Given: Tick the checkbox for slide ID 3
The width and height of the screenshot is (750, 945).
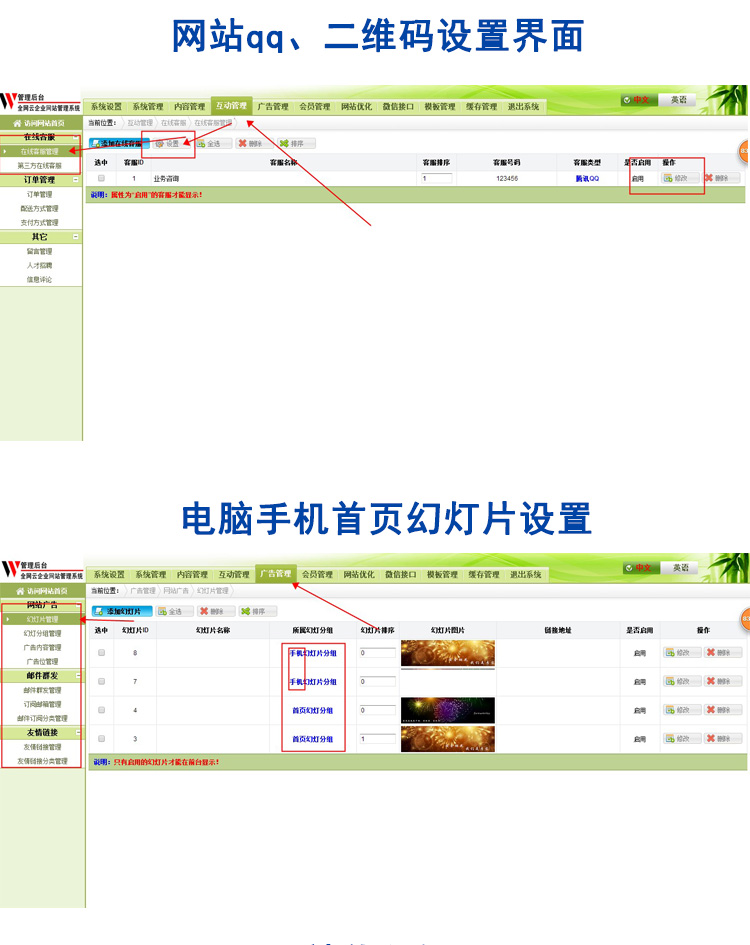Looking at the screenshot, I should click(102, 739).
